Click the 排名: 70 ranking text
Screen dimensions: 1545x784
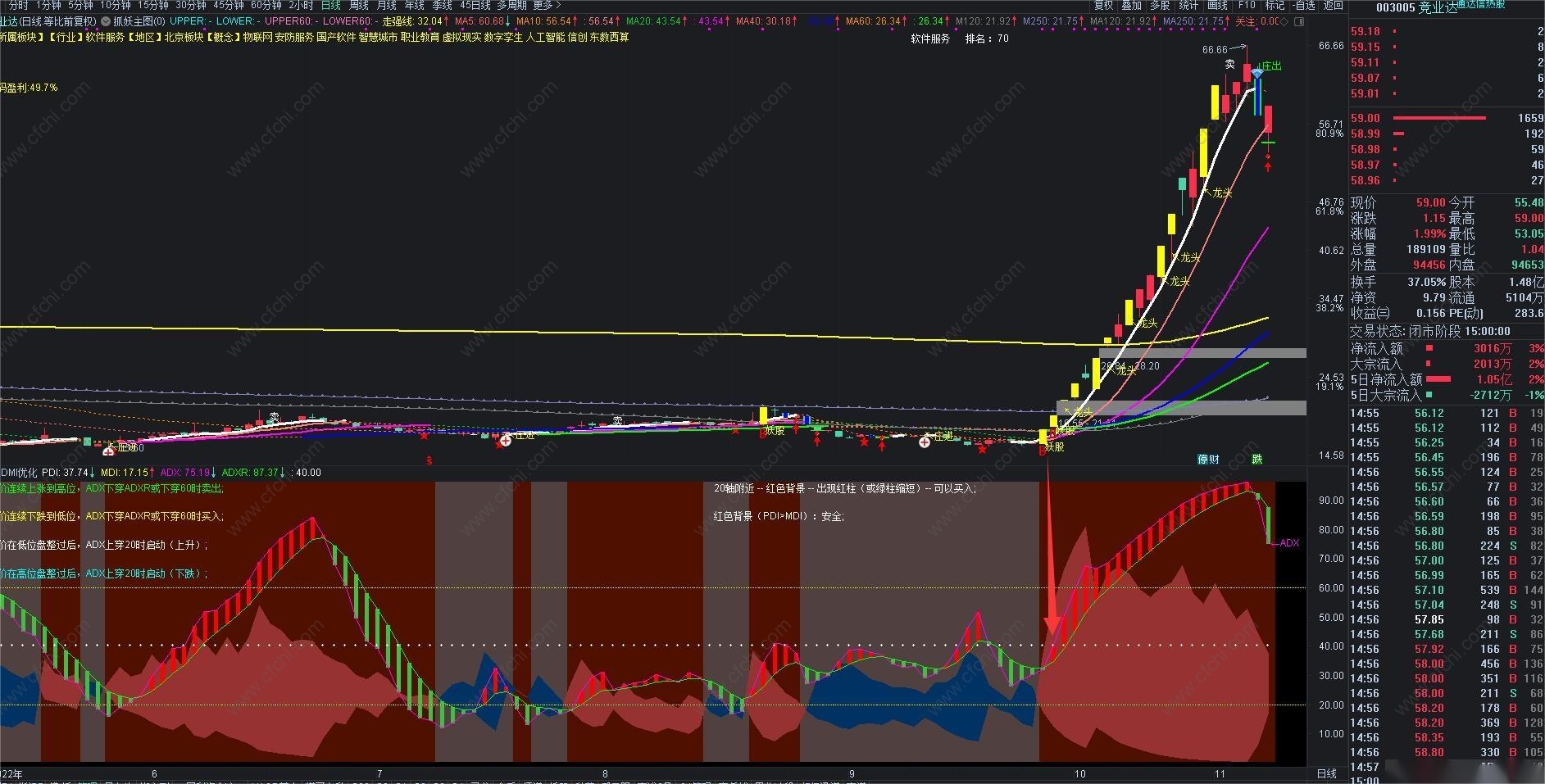tap(987, 39)
